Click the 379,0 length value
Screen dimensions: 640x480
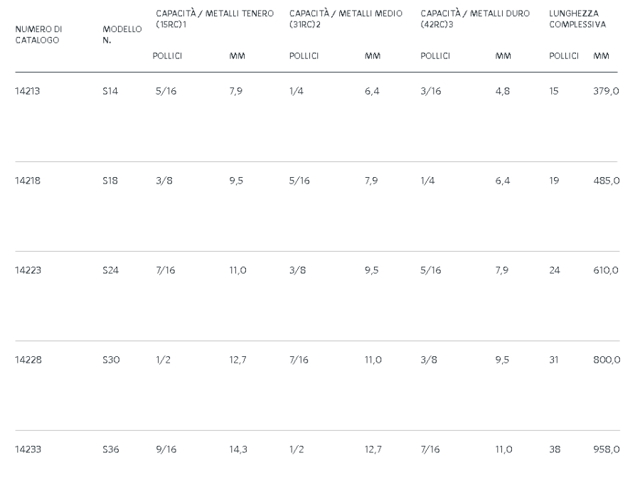(606, 91)
